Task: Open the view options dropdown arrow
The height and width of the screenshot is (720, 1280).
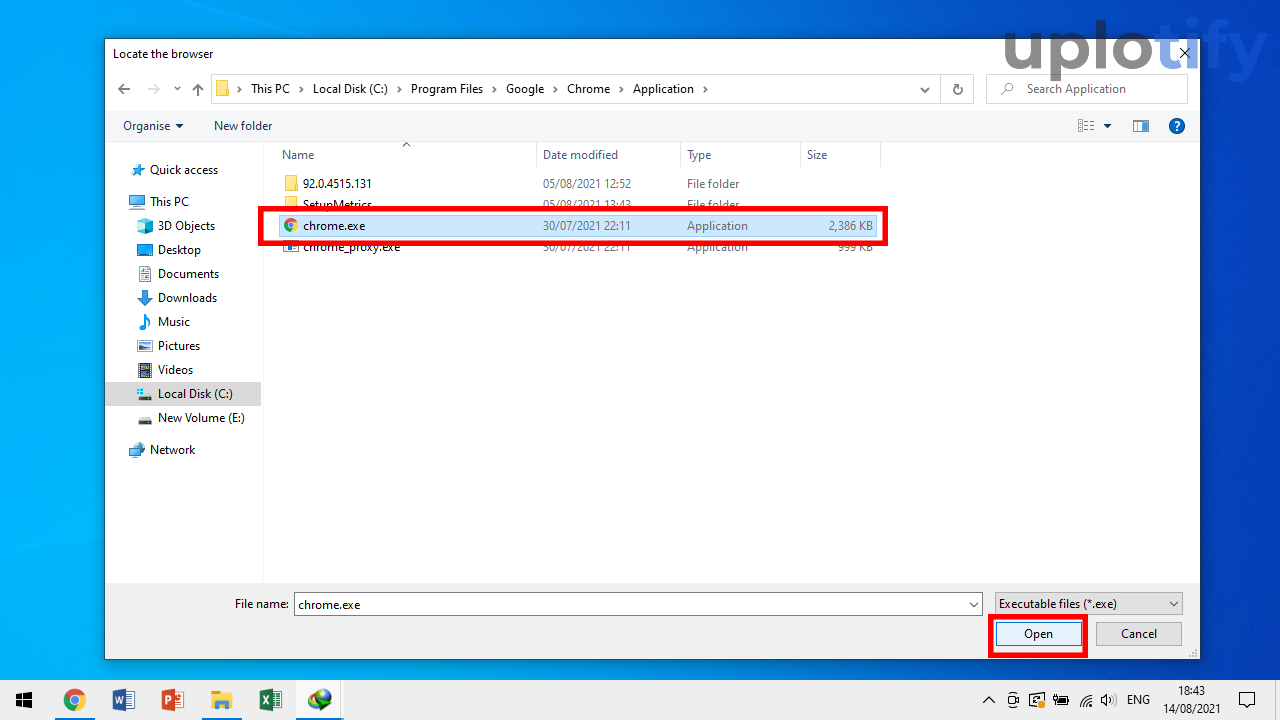Action: (x=1108, y=126)
